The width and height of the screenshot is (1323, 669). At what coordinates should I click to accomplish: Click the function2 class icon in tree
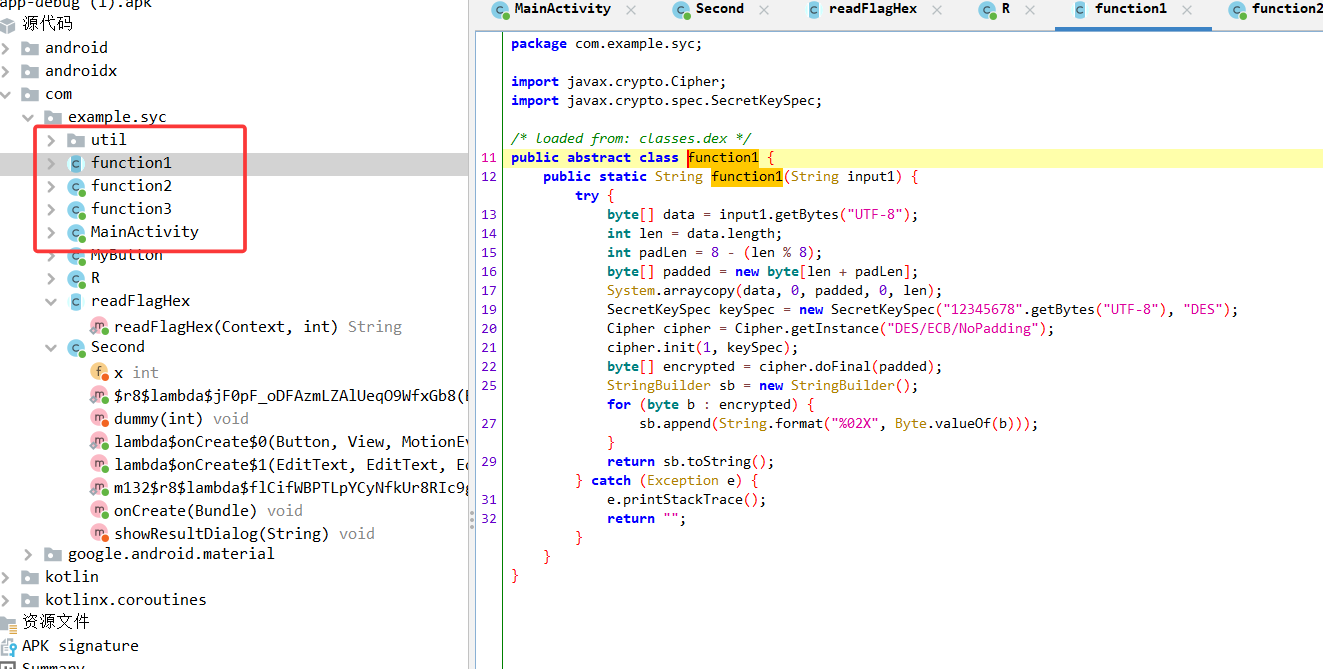pos(76,186)
